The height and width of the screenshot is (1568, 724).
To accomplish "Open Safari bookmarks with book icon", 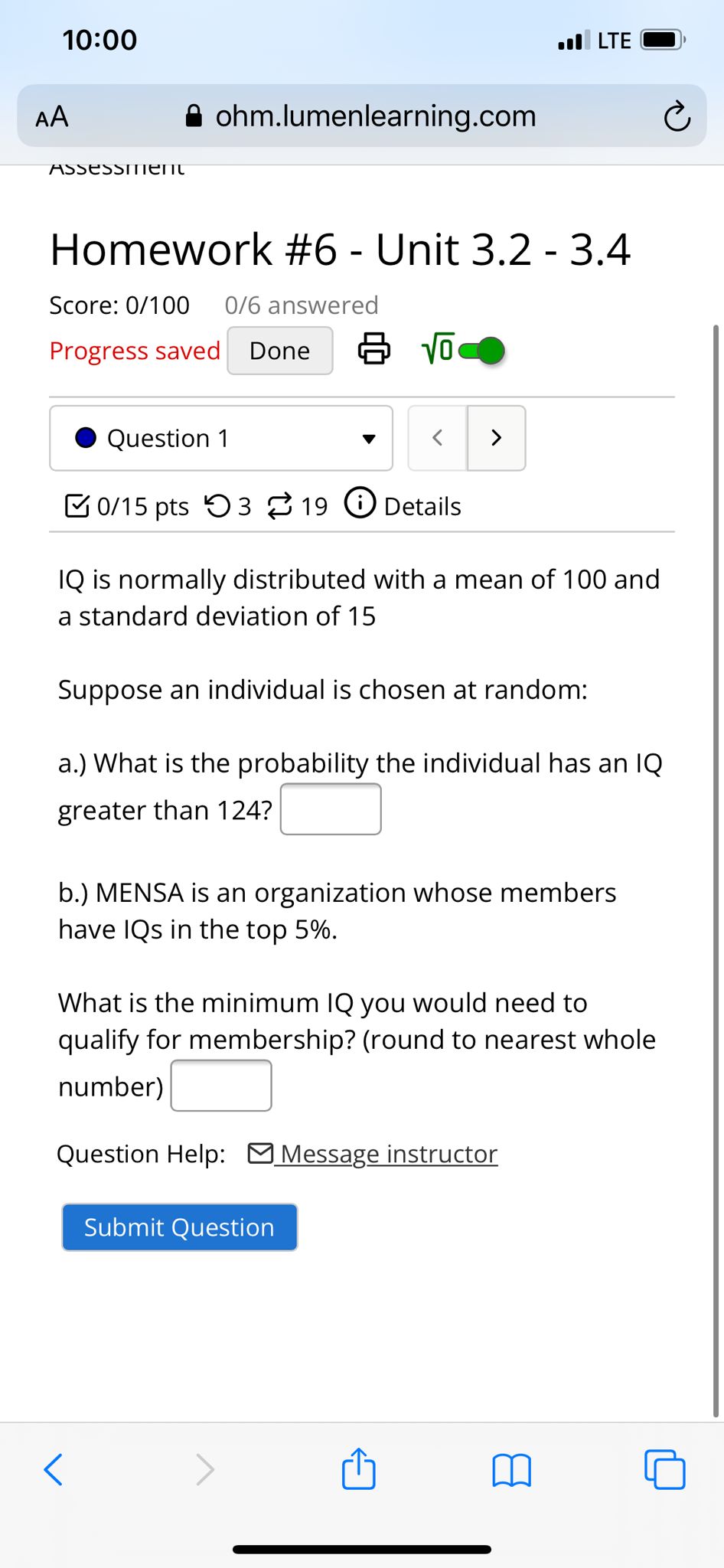I will coord(514,1469).
